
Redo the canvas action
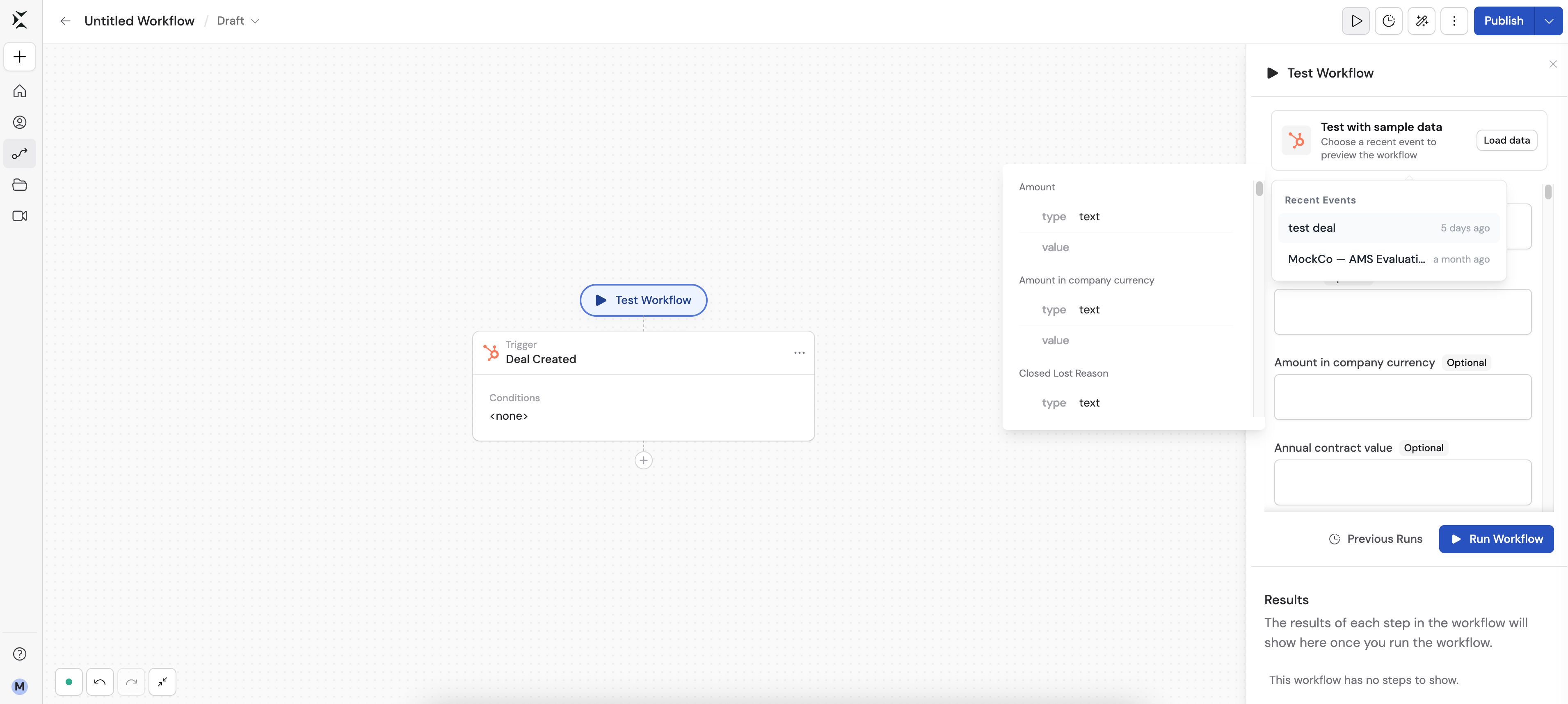coord(131,682)
